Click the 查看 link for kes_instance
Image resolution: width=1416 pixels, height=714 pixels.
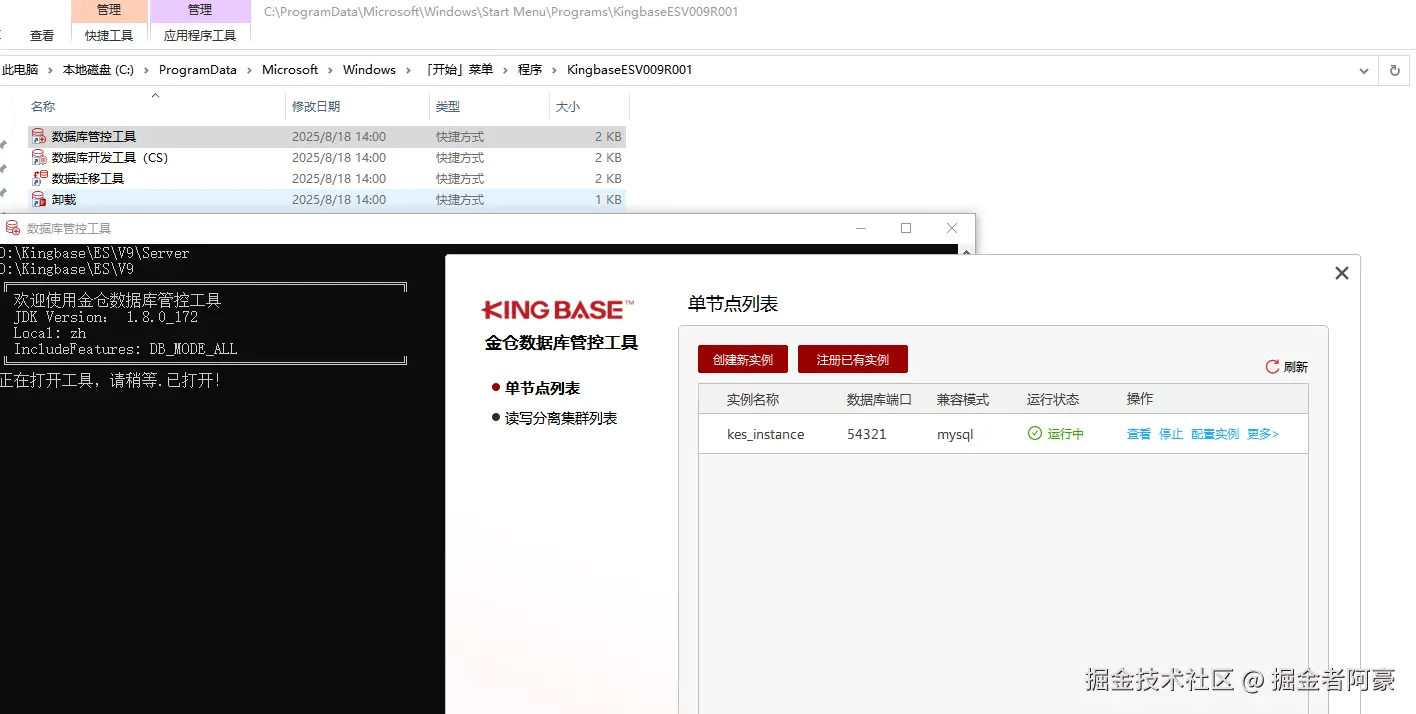pyautogui.click(x=1139, y=434)
